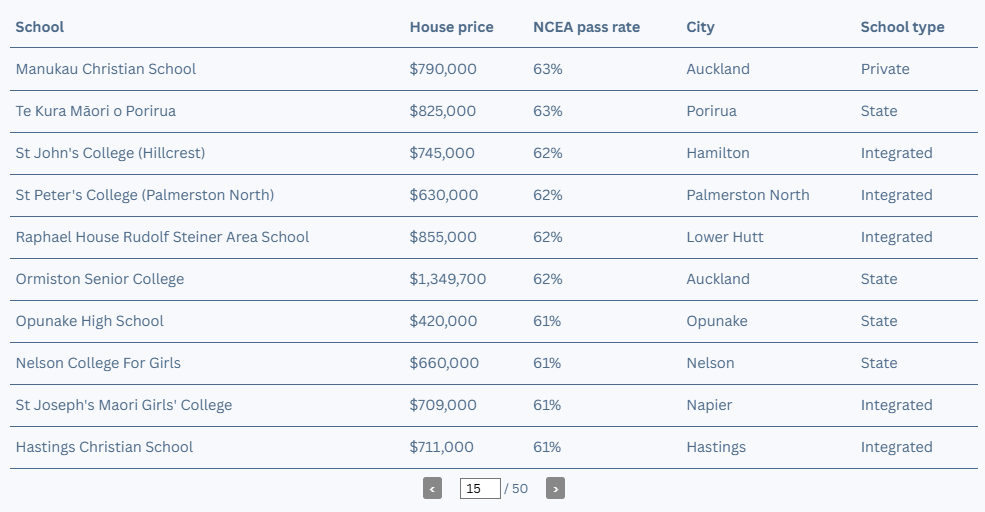Select the Manukau Christian School row
985x512 pixels.
[494, 69]
